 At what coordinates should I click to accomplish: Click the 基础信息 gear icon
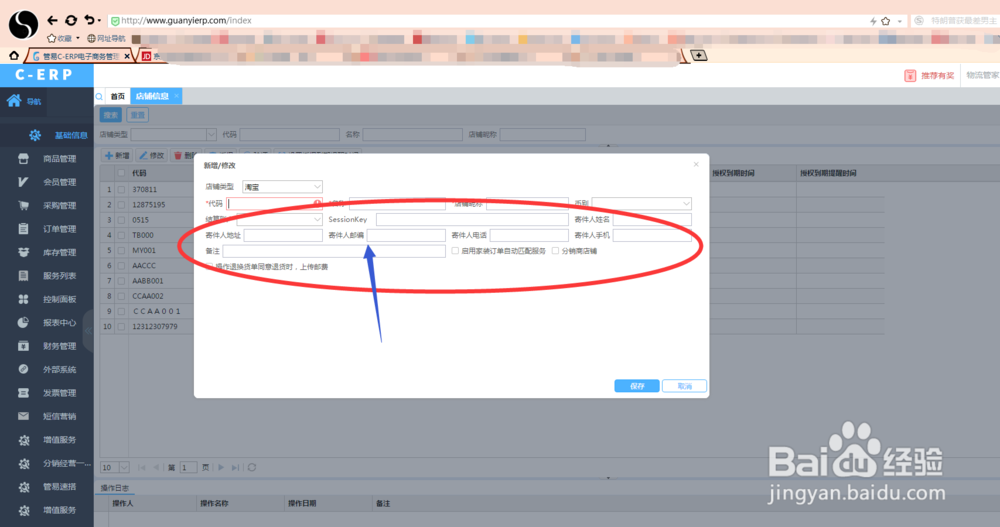click(35, 135)
